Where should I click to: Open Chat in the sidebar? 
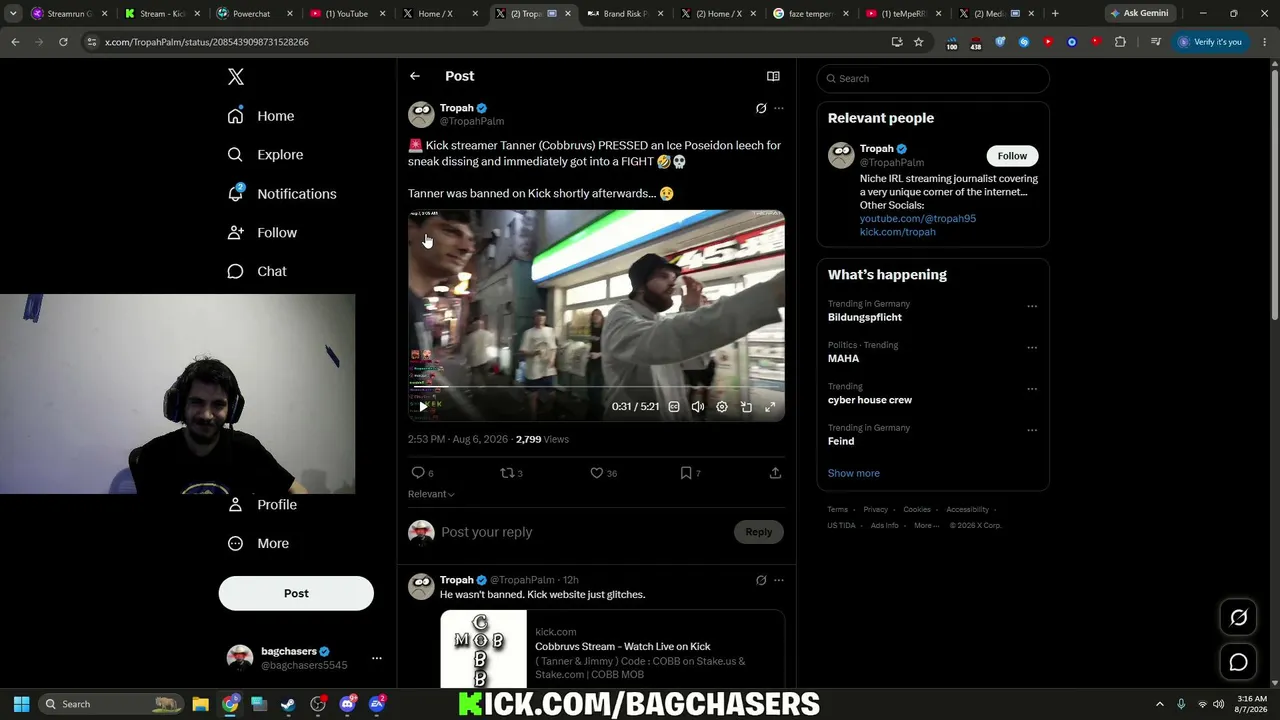[257, 272]
